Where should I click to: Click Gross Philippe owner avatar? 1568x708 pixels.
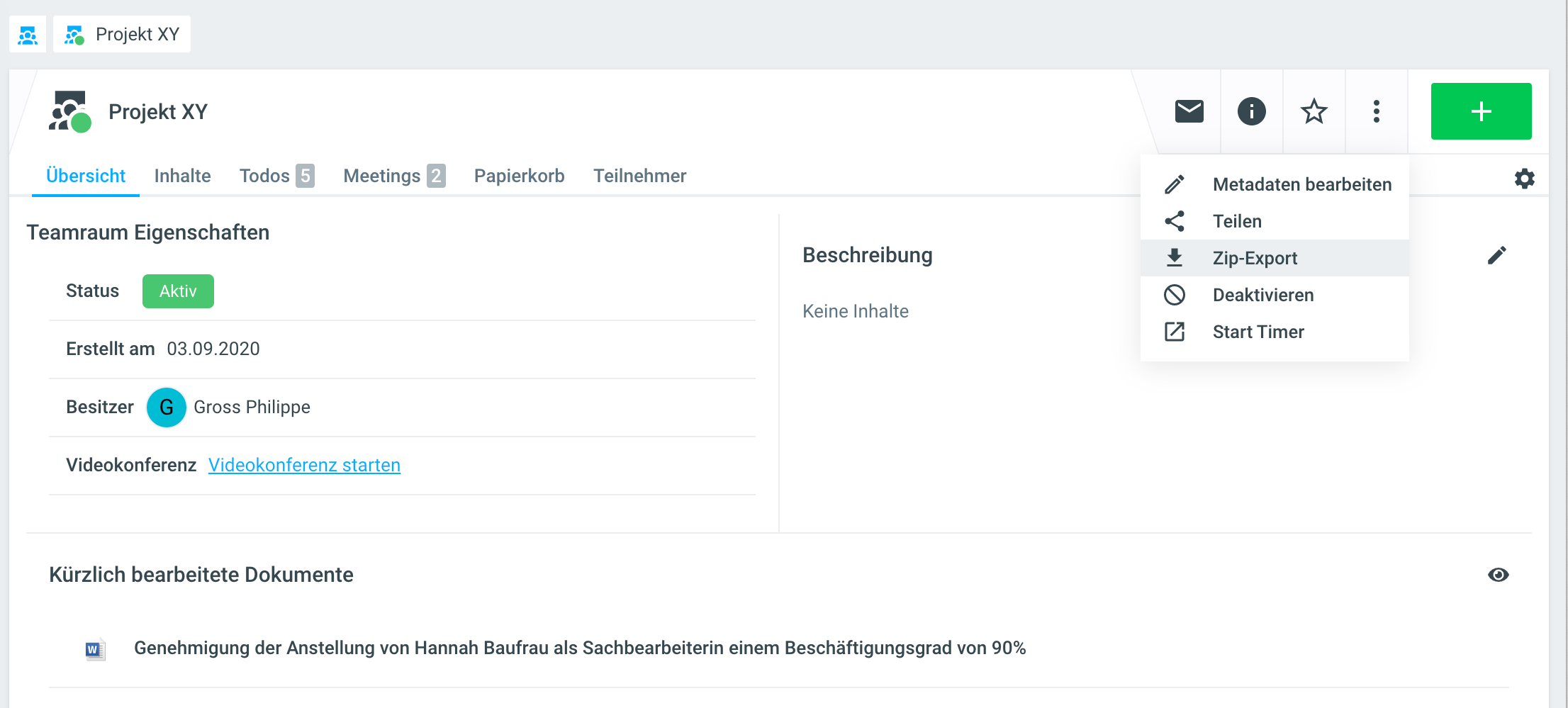tap(166, 407)
